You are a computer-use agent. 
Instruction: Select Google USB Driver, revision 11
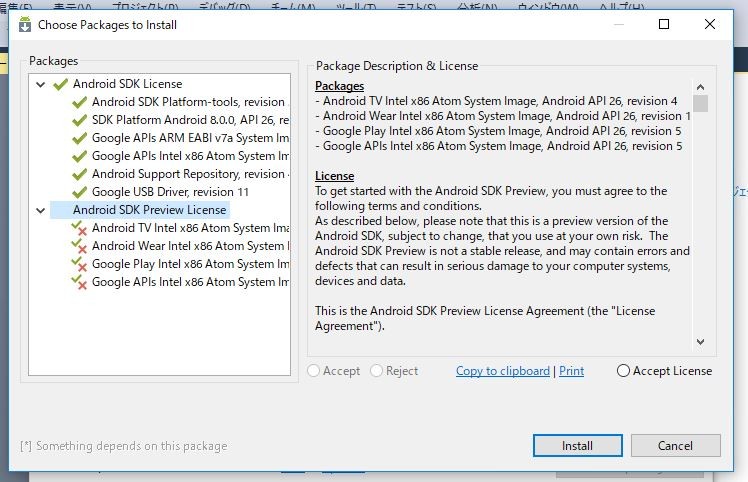click(170, 192)
